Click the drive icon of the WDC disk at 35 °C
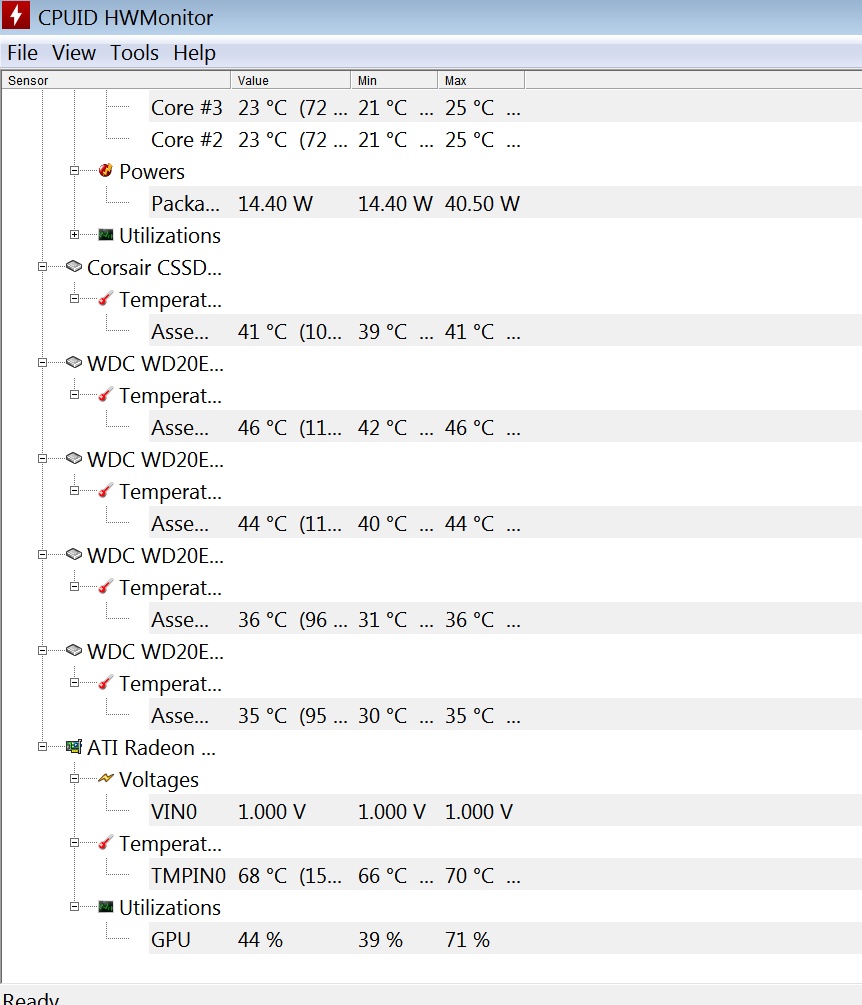 [x=74, y=650]
